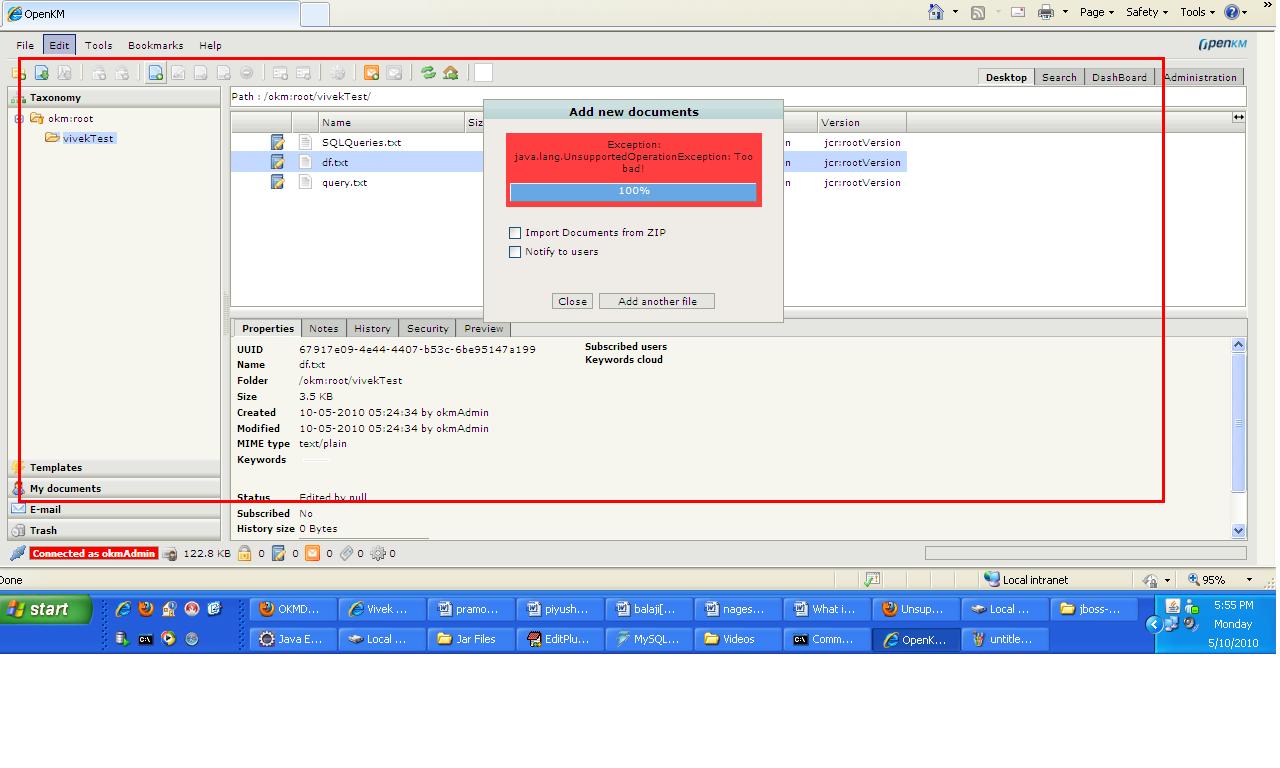Switch to the Administration tab
Viewport: 1280px width, 768px height.
coord(1200,77)
